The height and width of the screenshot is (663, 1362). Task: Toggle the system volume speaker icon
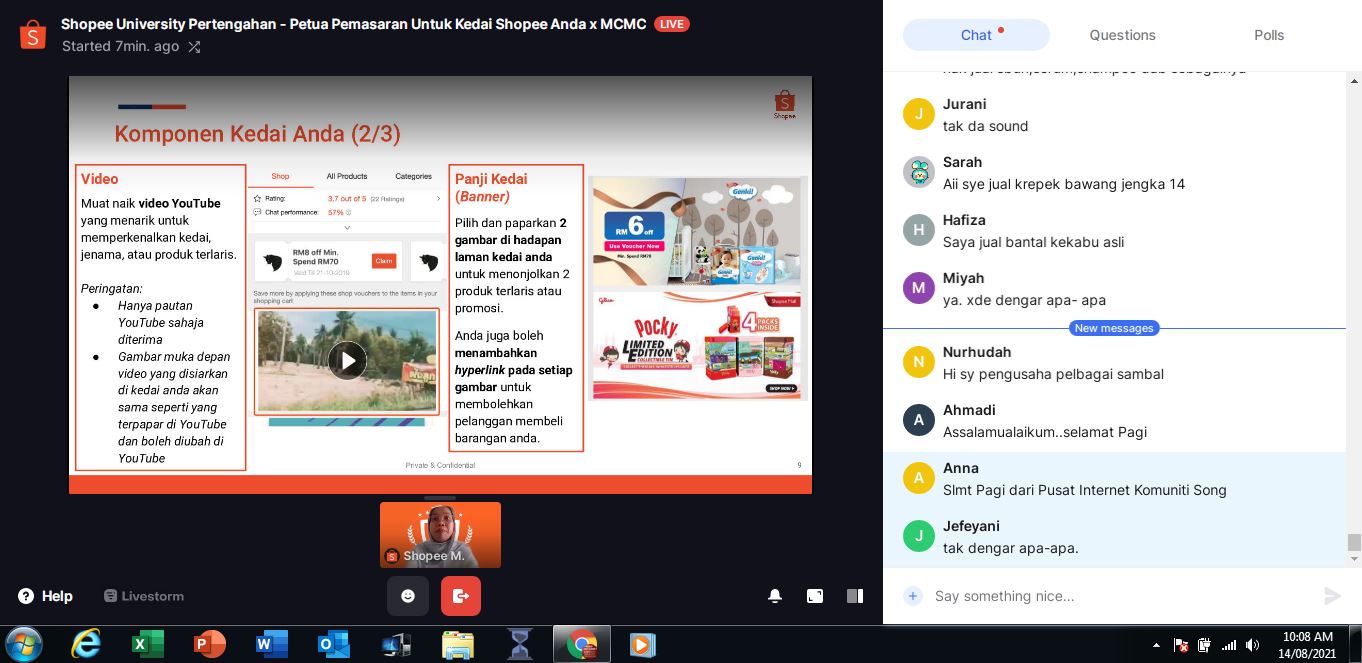click(x=1253, y=646)
